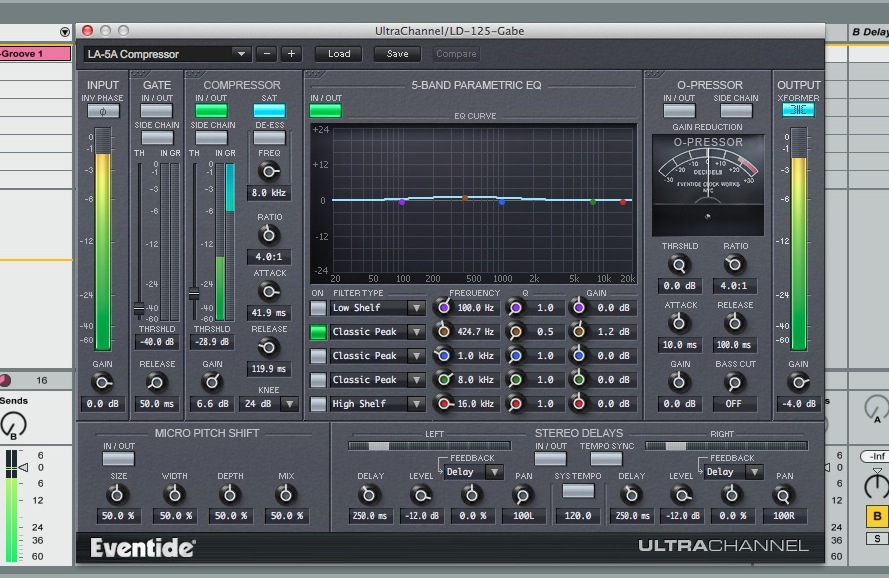Open filter type dropdown for 424.7 Hz band
The width and height of the screenshot is (889, 578).
[x=416, y=332]
